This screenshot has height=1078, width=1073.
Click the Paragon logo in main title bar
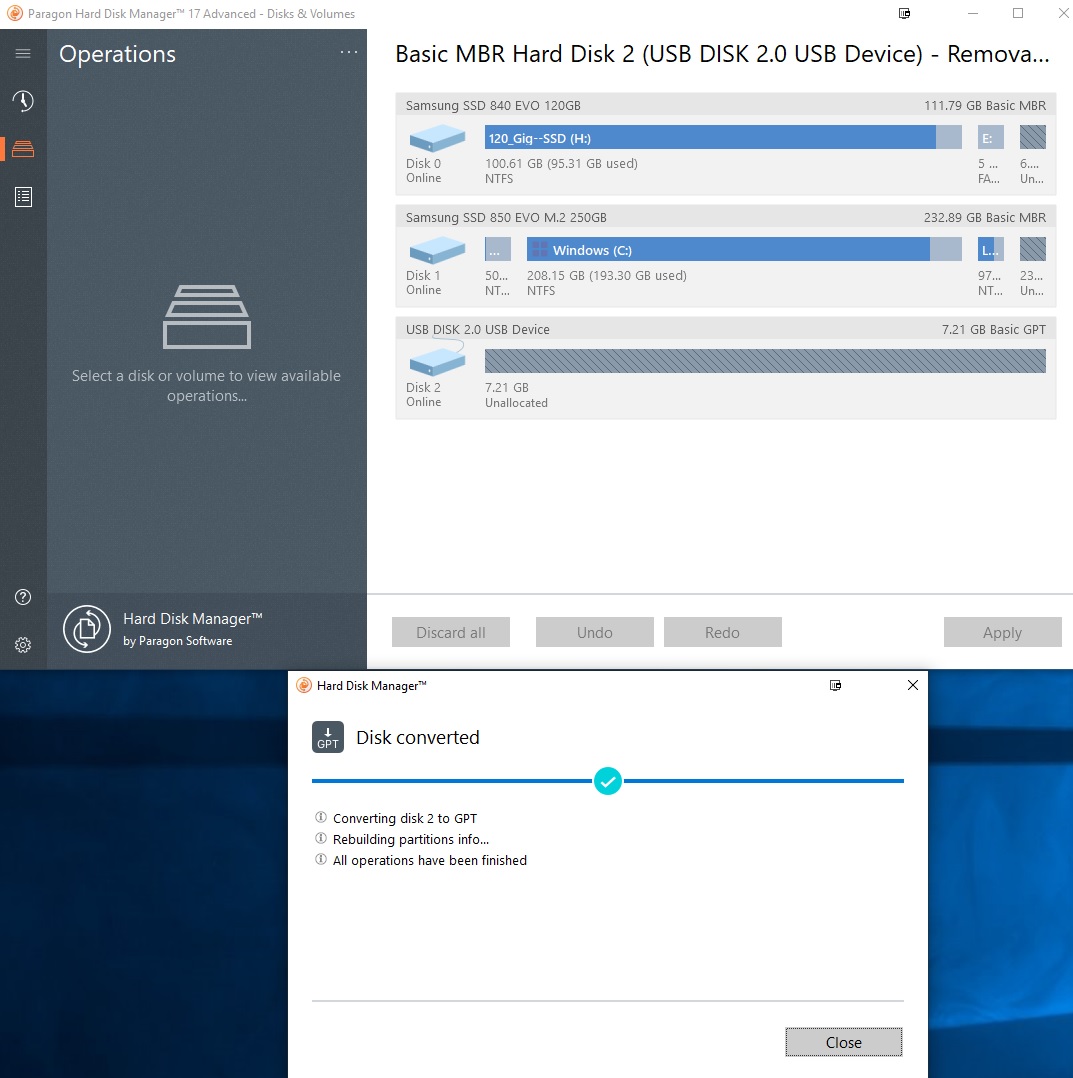point(14,13)
